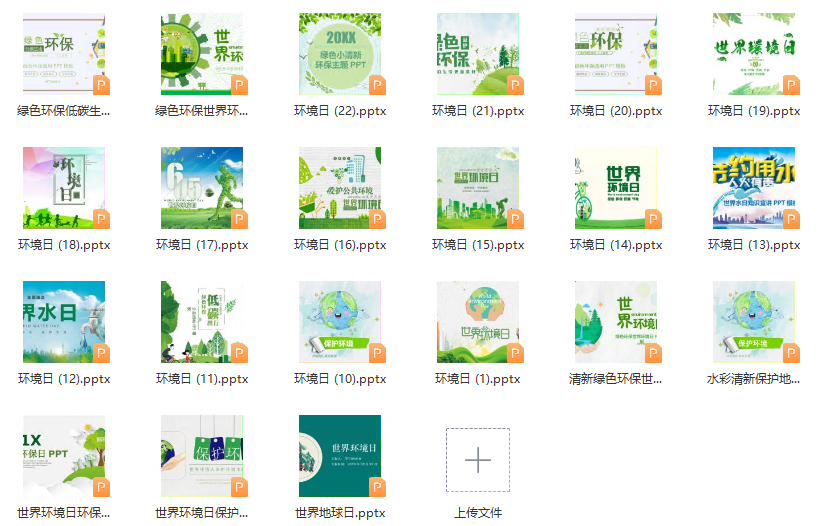Click the file name 环境日 (1).pptx
Screen dimensions: 817x526
coord(478,379)
